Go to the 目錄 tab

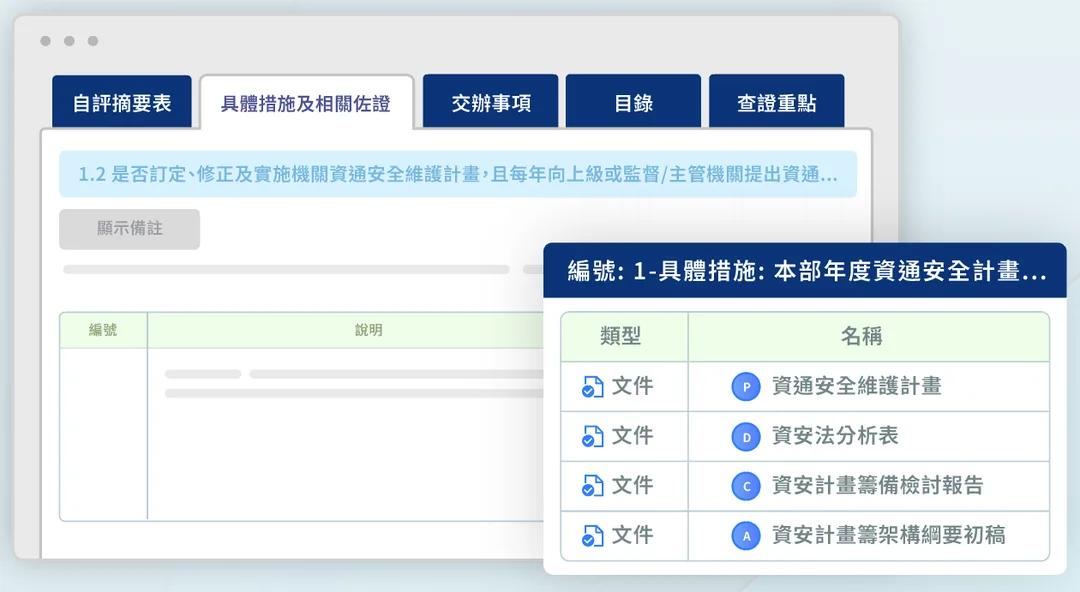[633, 102]
